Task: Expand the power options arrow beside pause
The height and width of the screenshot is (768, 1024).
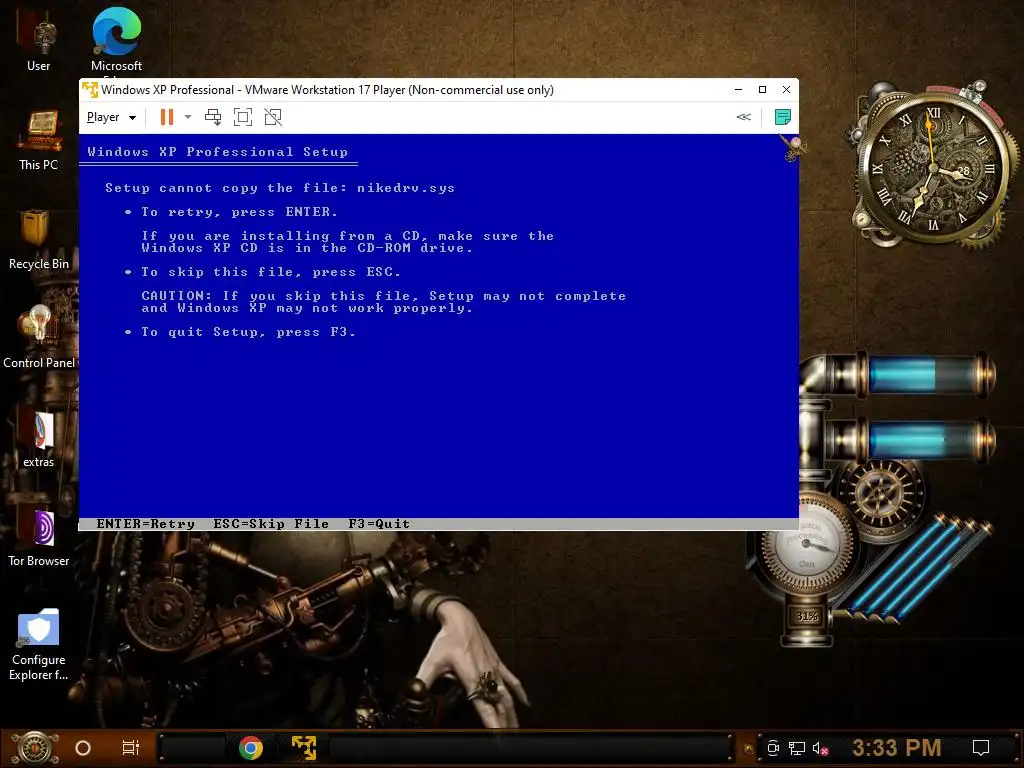Action: [x=188, y=117]
